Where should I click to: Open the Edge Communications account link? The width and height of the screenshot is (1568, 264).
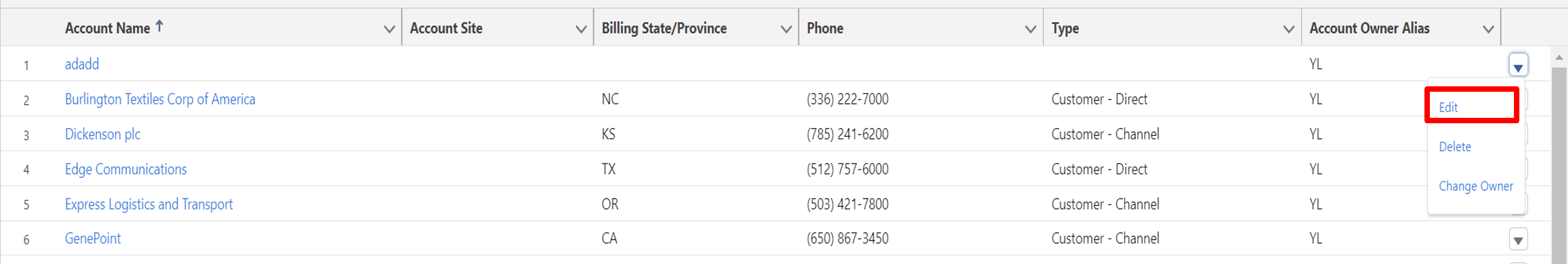(125, 169)
